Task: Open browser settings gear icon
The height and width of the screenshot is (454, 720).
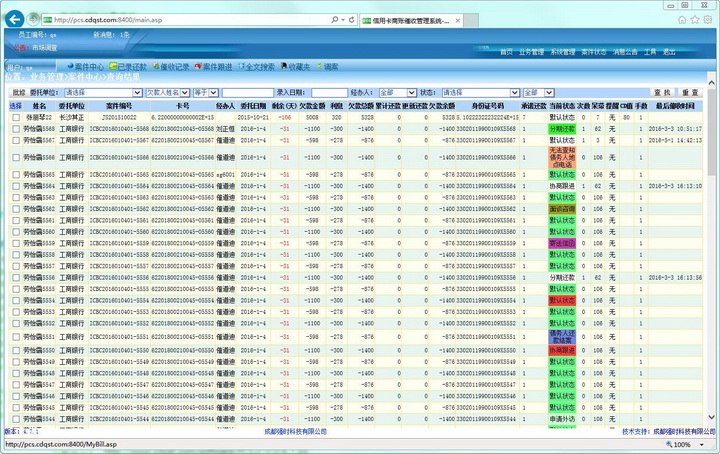Action: tap(708, 20)
